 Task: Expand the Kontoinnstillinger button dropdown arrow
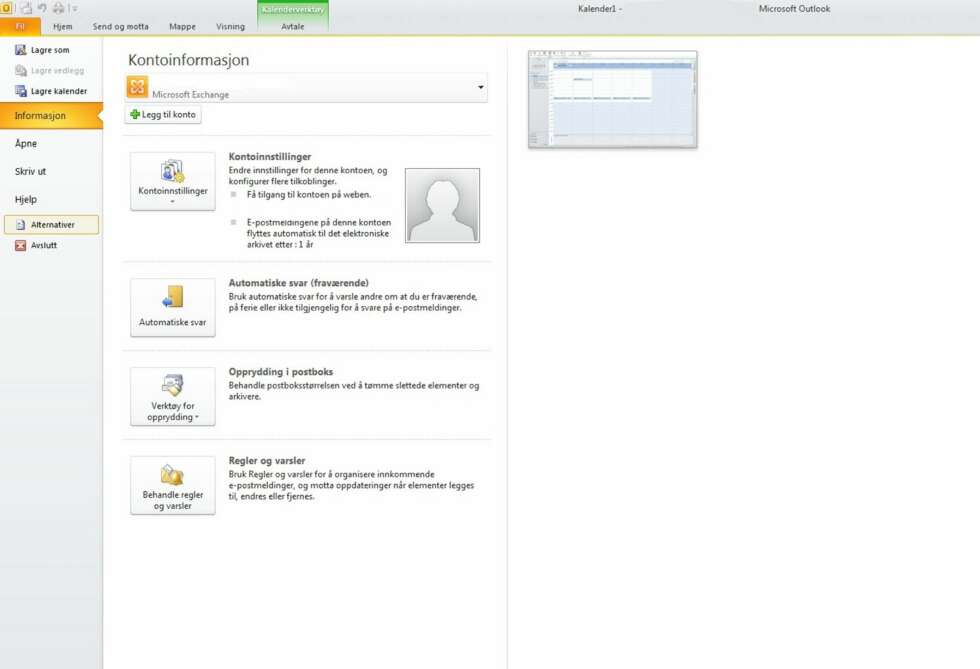pos(172,202)
